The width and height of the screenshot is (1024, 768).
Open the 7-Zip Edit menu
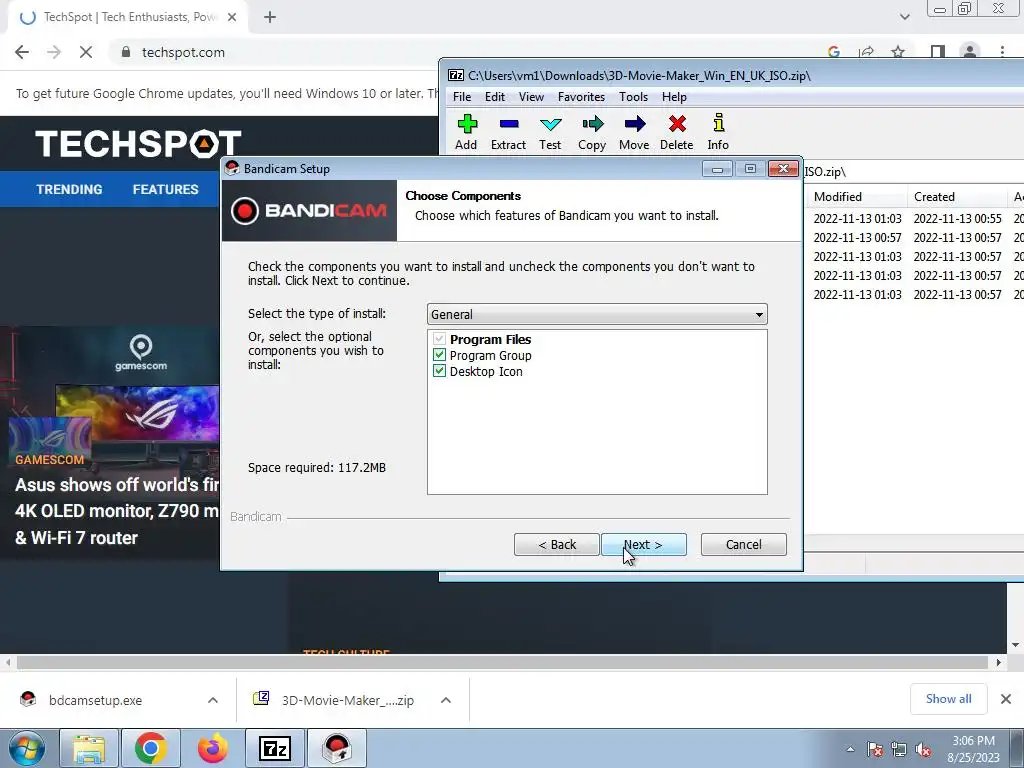click(x=494, y=97)
